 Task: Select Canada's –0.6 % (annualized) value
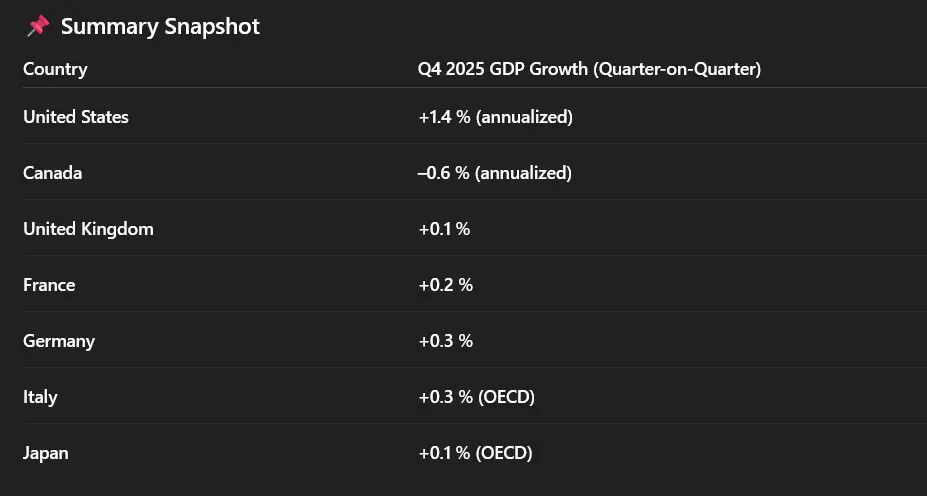point(495,173)
